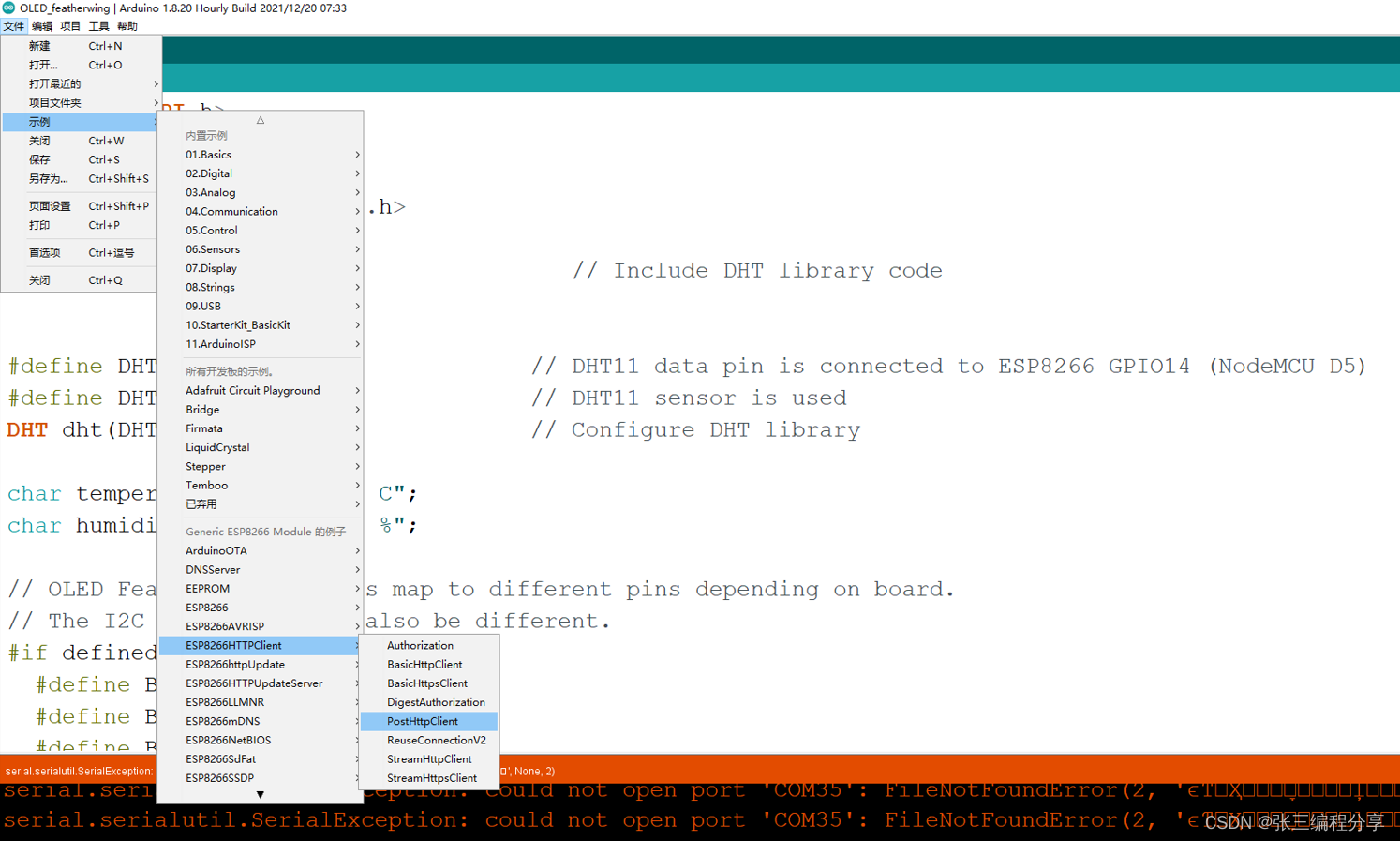The height and width of the screenshot is (841, 1400).
Task: Open 11.ArduinoISP submenu
Action: [x=261, y=344]
